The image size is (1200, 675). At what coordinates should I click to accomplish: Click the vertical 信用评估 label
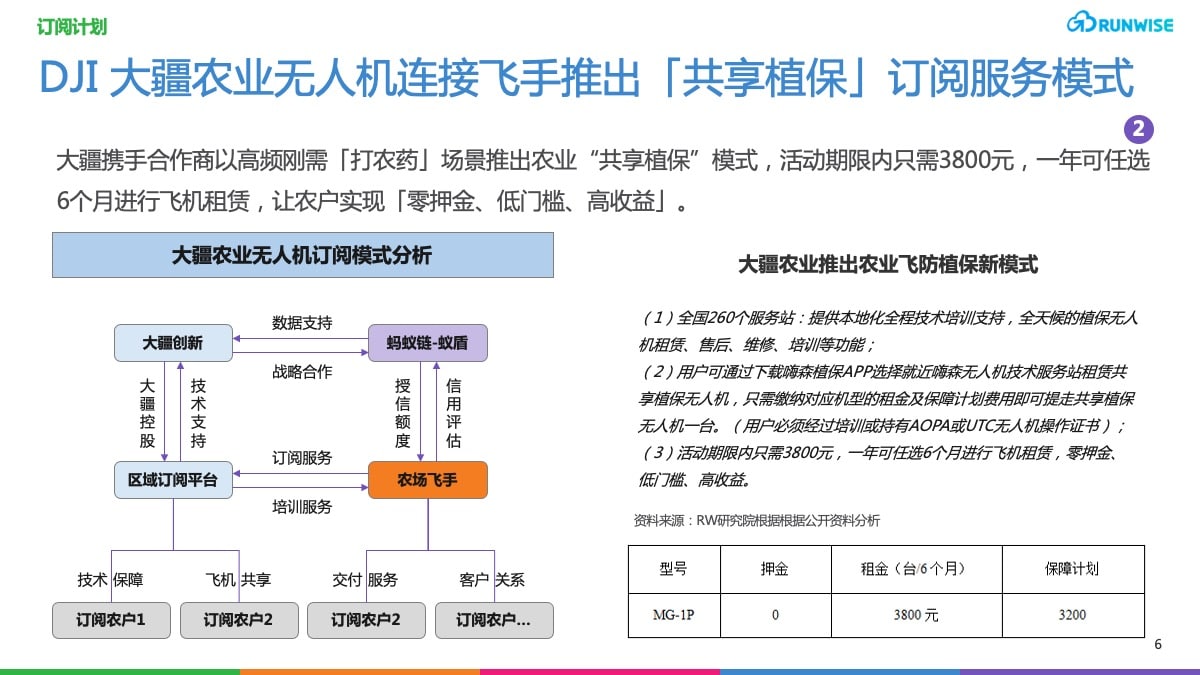click(453, 412)
